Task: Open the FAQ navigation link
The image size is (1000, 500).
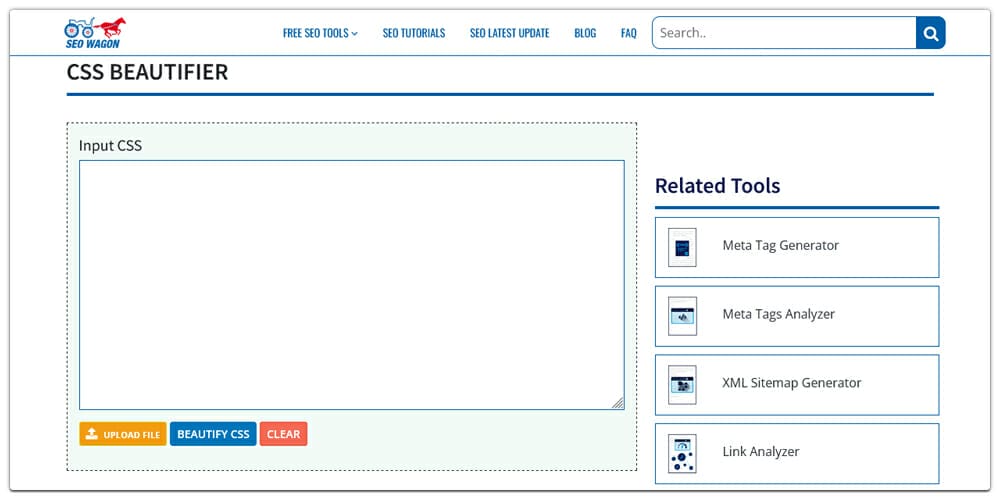Action: point(628,33)
